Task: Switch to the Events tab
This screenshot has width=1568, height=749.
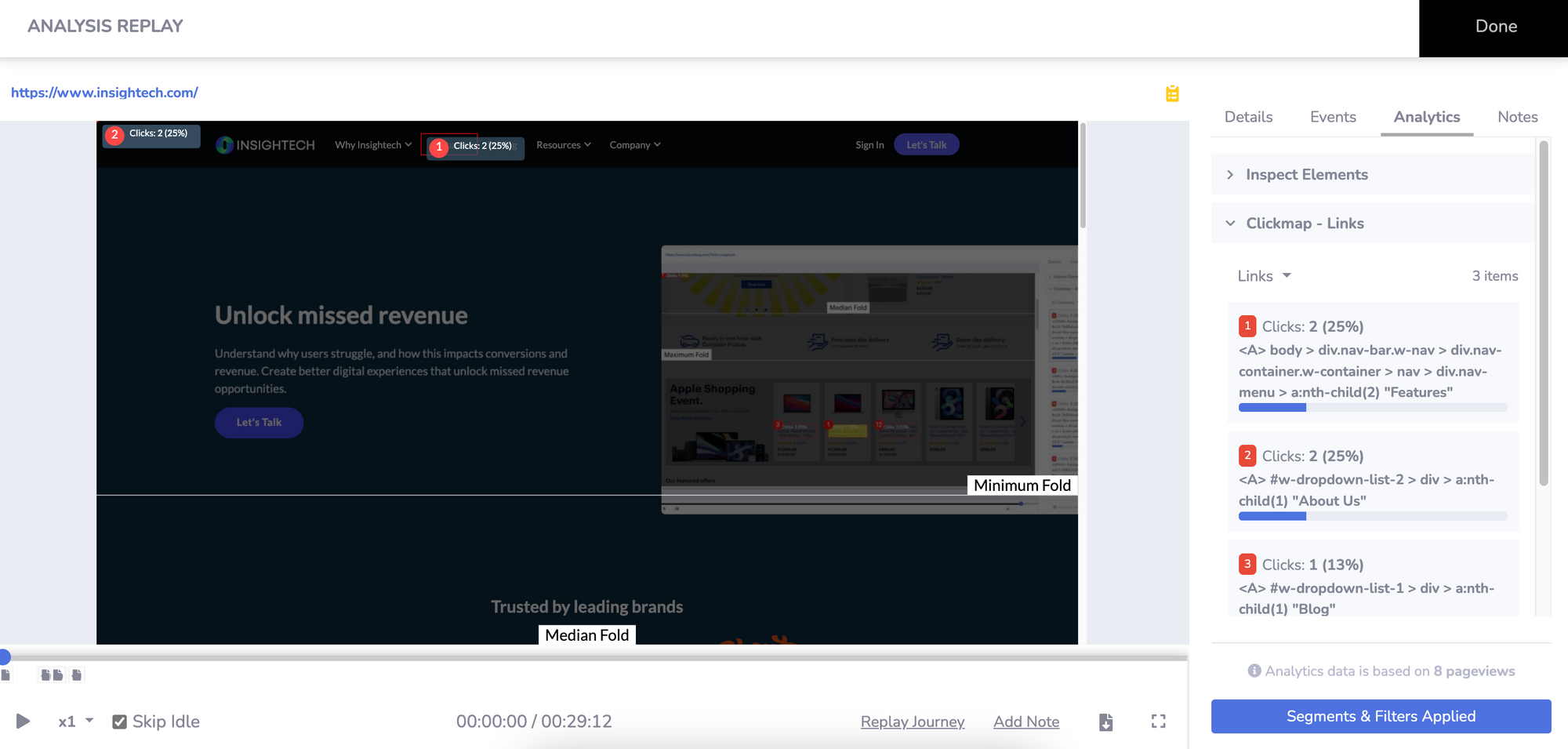Action: tap(1333, 117)
